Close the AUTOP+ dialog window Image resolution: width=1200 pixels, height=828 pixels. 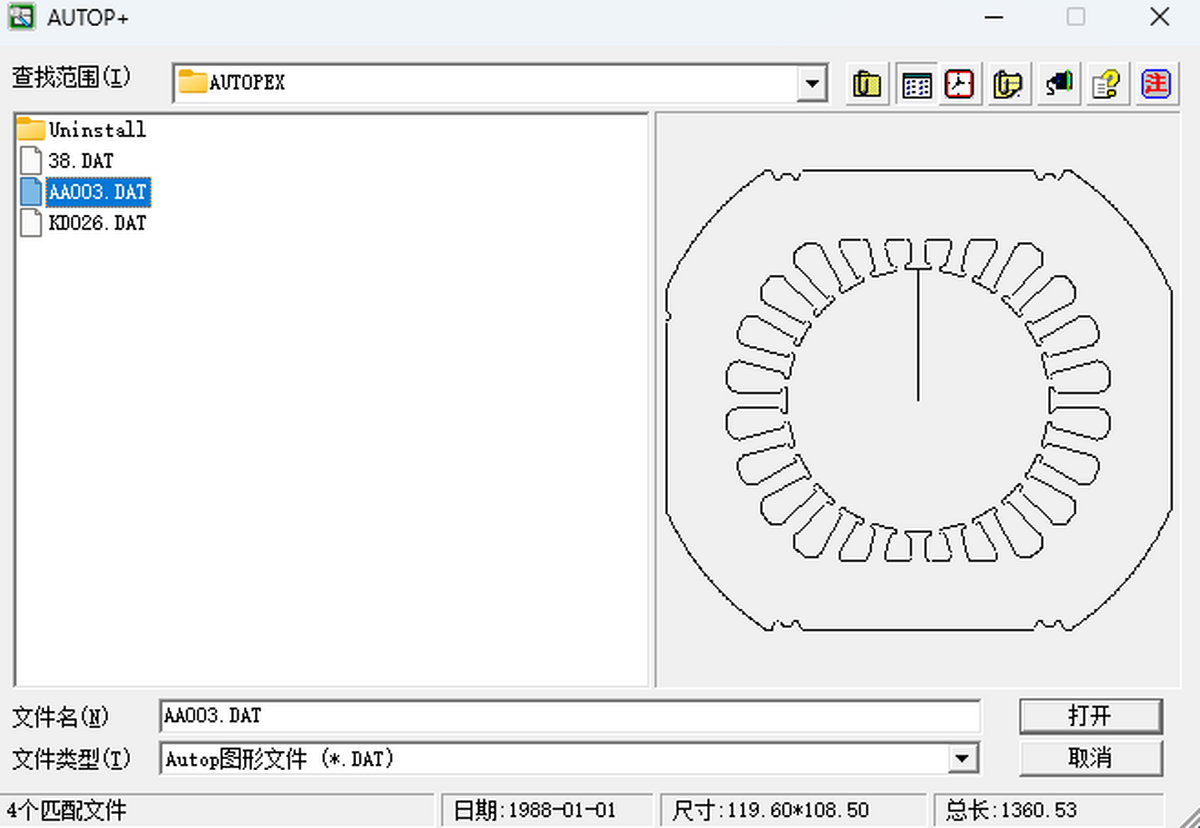[1159, 17]
